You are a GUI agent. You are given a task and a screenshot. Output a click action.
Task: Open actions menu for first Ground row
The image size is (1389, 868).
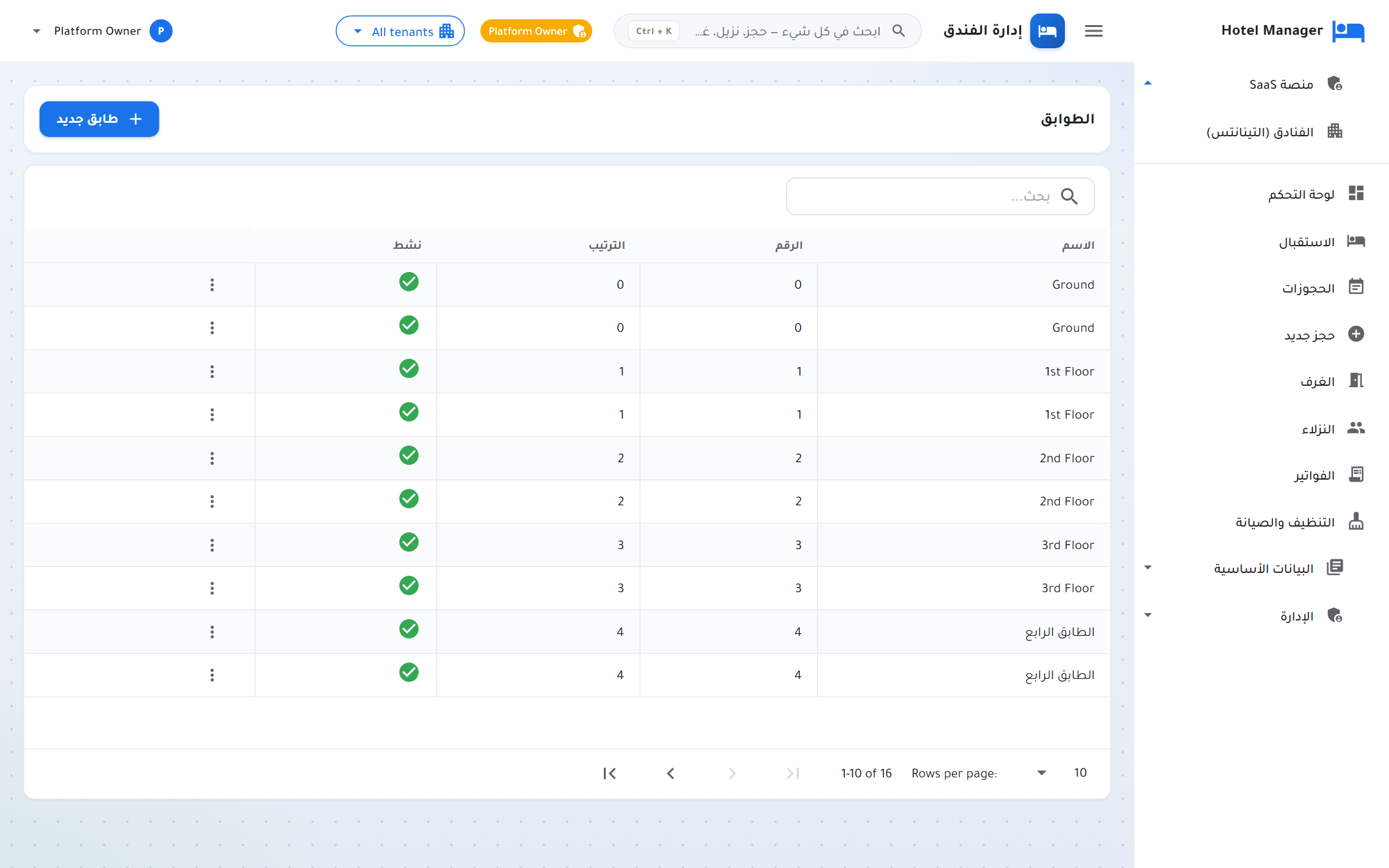pyautogui.click(x=212, y=285)
